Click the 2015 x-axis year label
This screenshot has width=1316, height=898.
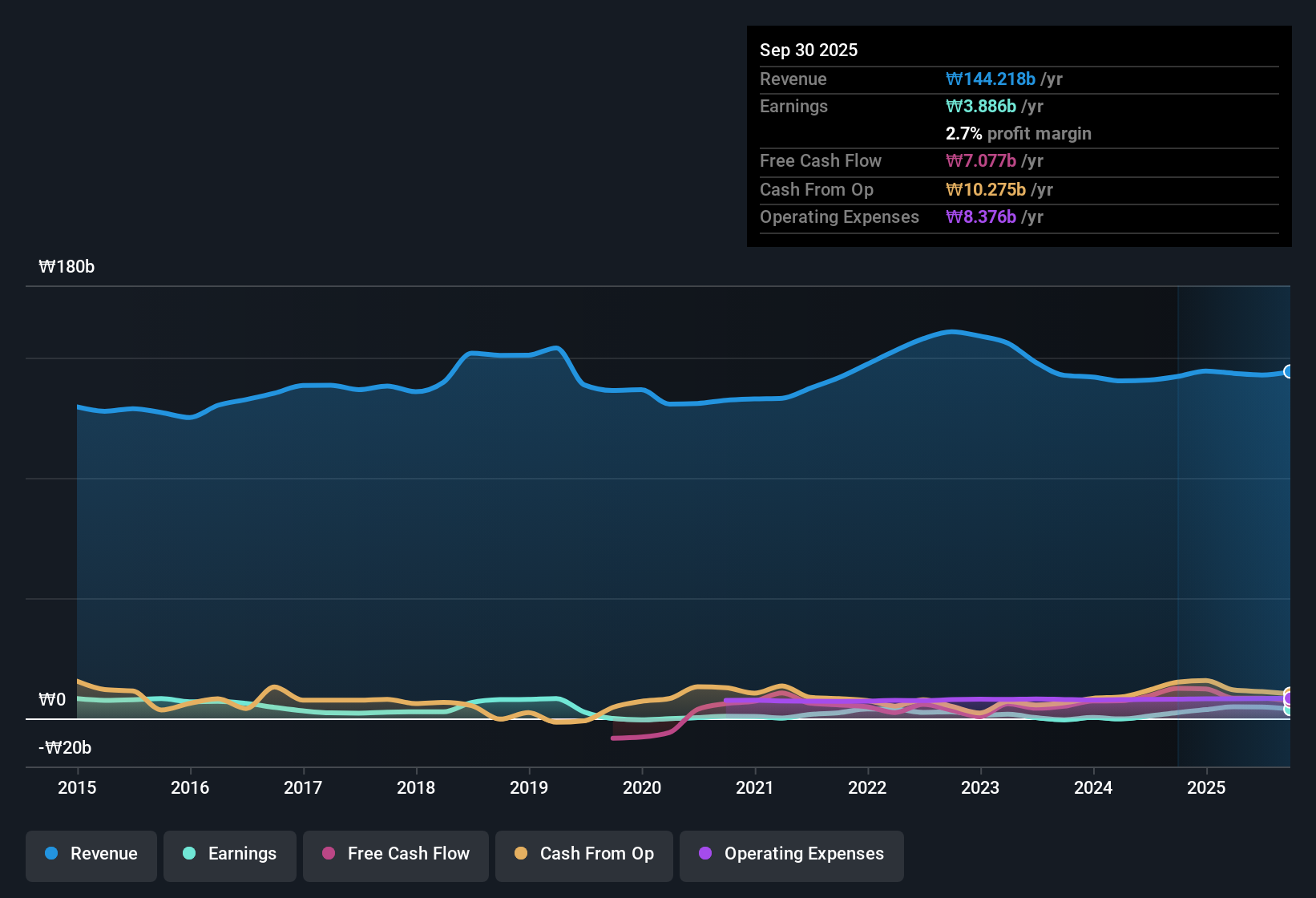[x=77, y=787]
